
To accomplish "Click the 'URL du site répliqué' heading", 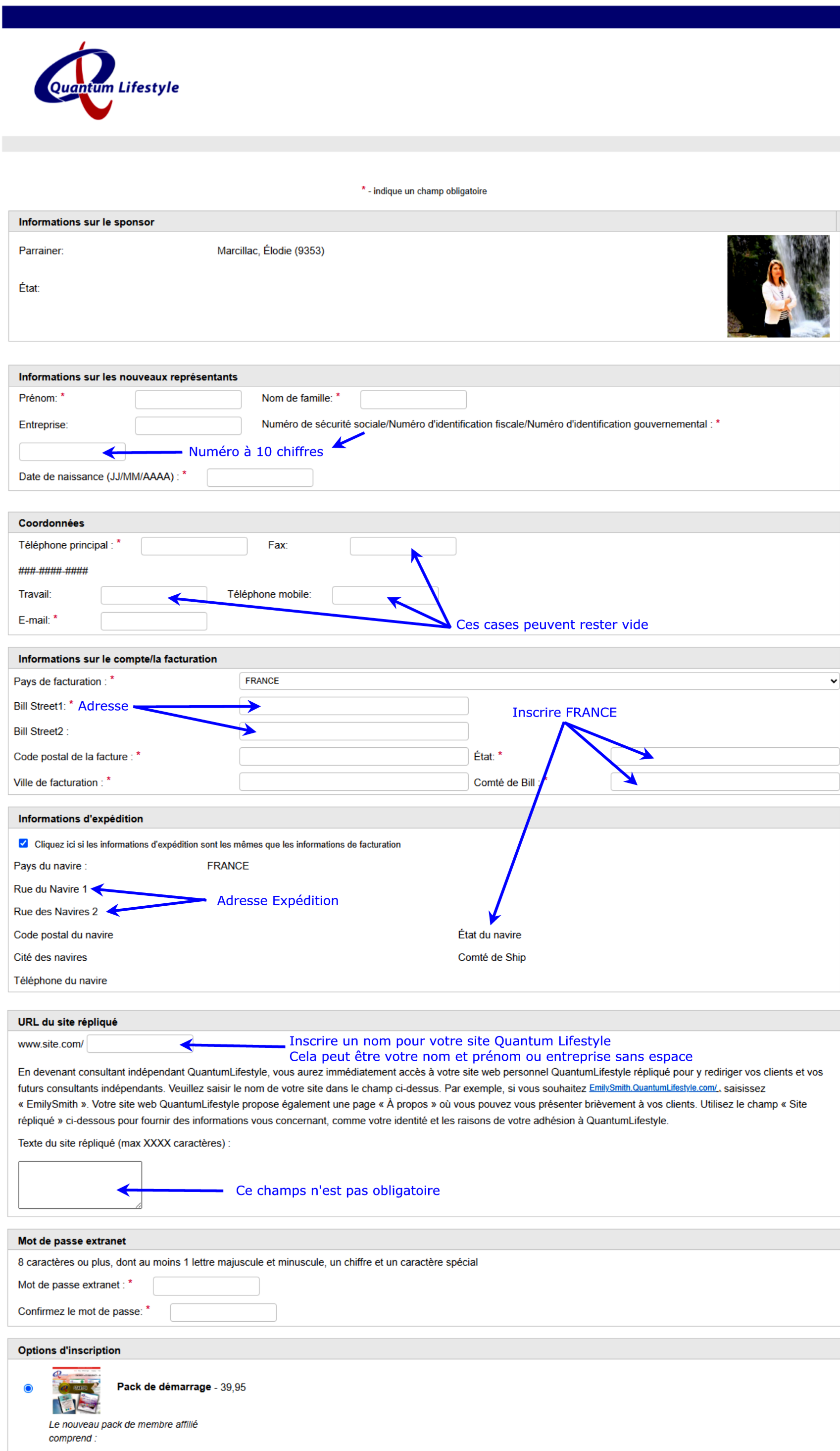I will [67, 1022].
